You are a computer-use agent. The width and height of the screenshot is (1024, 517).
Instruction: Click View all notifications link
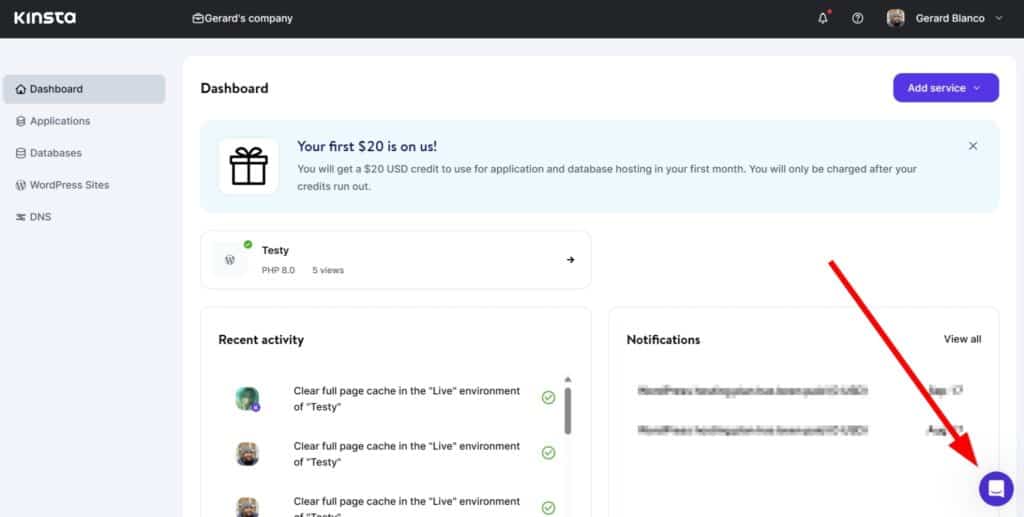962,339
